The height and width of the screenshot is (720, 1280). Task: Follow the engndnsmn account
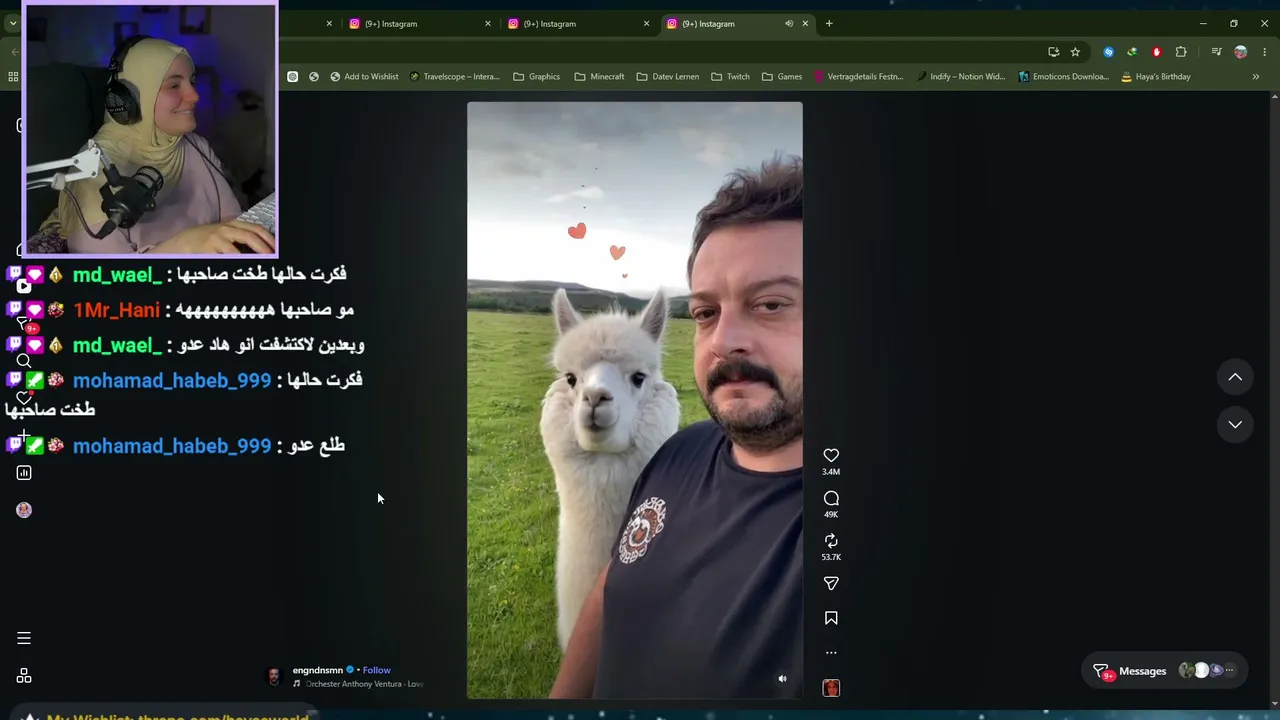click(x=376, y=670)
